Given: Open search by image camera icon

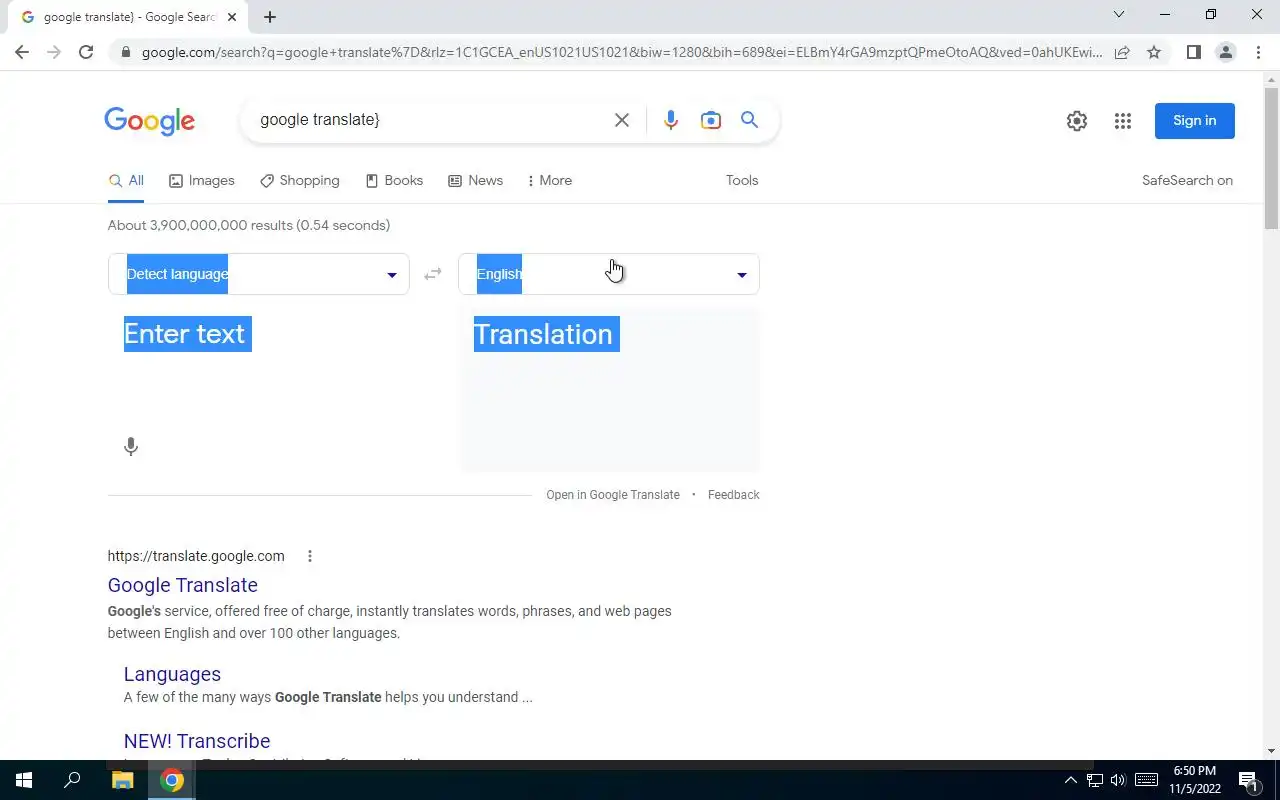Looking at the screenshot, I should tap(710, 120).
